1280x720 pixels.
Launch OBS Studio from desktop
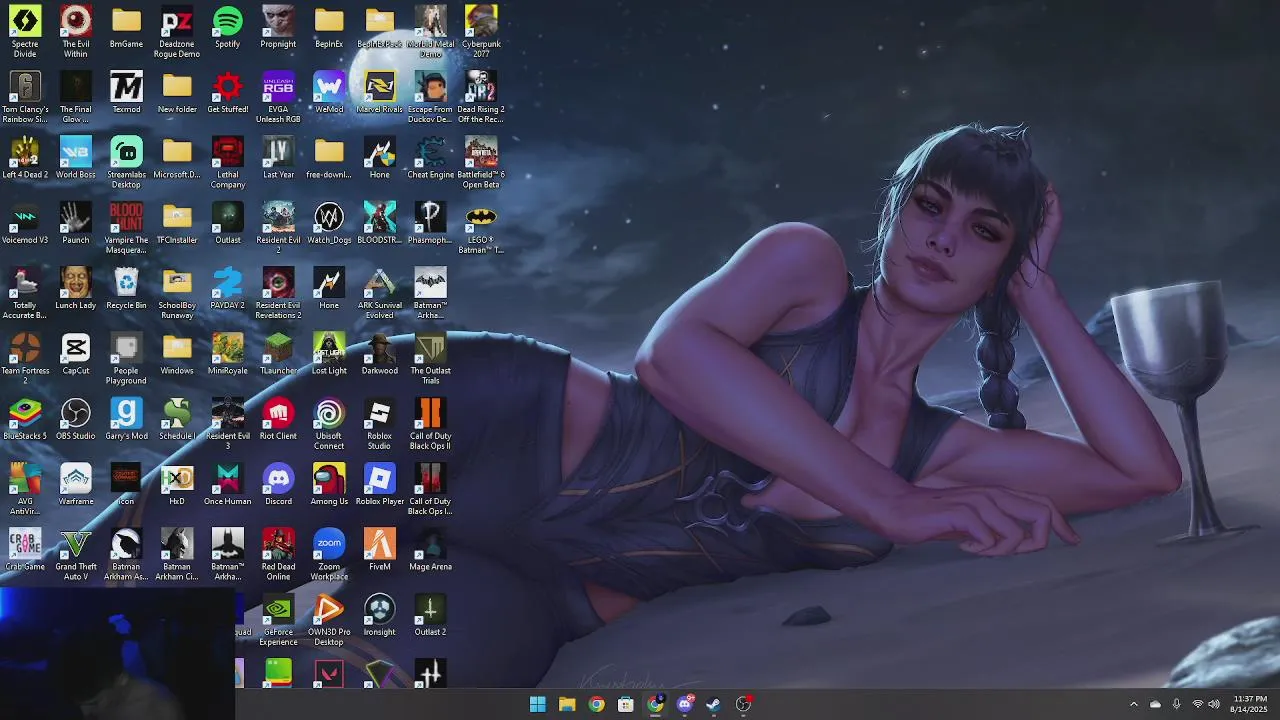coord(76,419)
